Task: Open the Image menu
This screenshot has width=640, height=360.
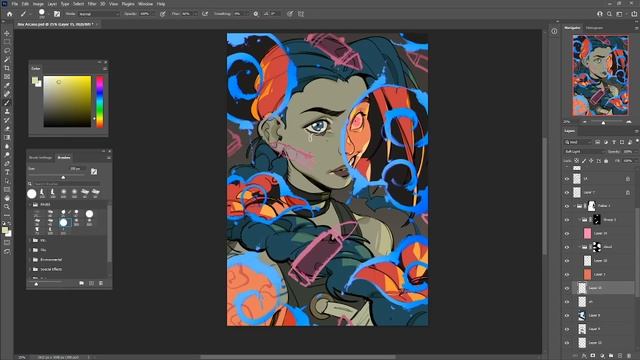Action: pyautogui.click(x=38, y=4)
